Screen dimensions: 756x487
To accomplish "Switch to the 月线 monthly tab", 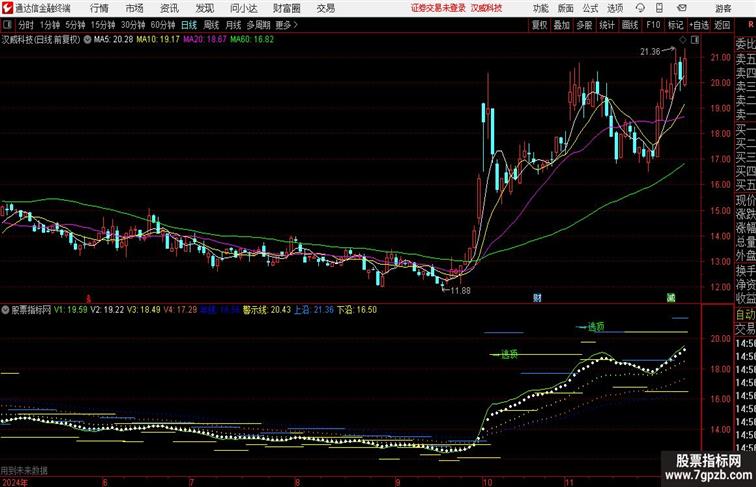I will (x=233, y=25).
